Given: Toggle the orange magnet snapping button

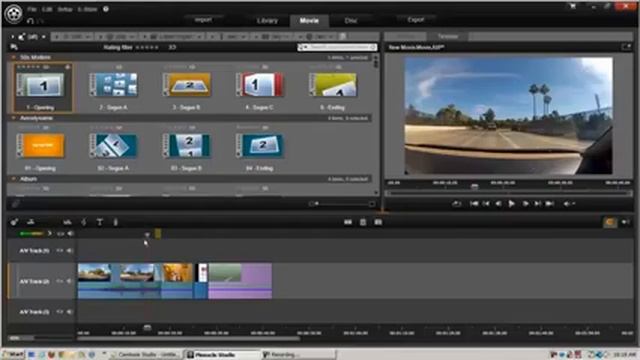Looking at the screenshot, I should coord(610,222).
